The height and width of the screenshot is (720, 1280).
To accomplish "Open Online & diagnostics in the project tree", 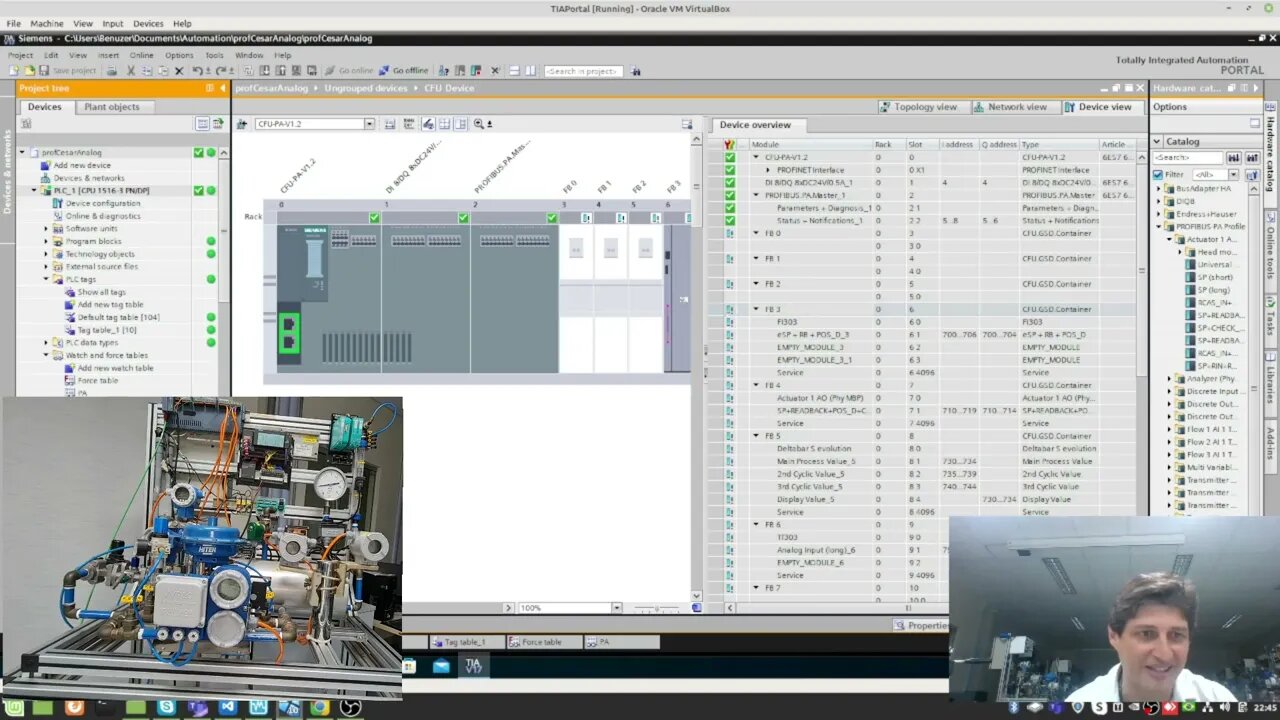I will [x=103, y=216].
